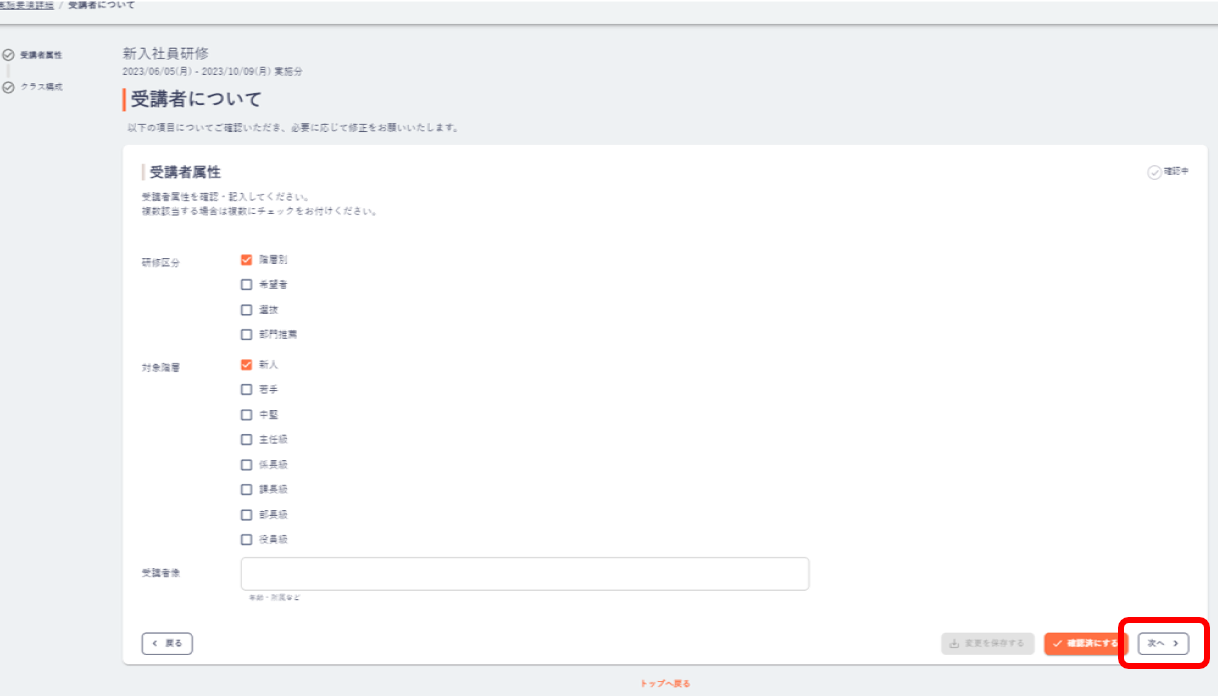The height and width of the screenshot is (696, 1218).
Task: Check the 役員級 checkbox
Action: [246, 540]
